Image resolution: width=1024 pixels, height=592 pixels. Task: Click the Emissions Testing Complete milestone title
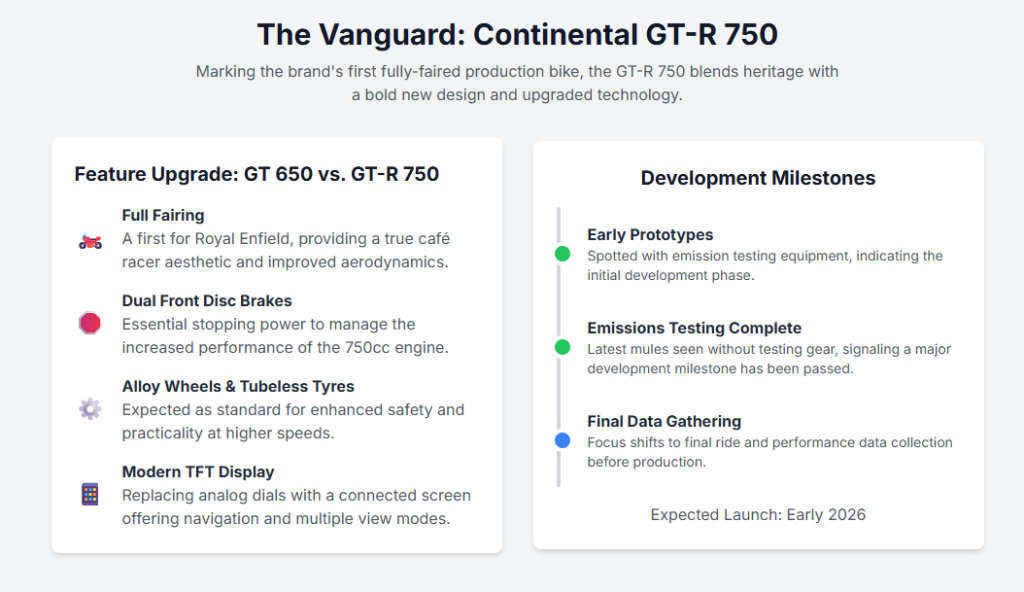coord(694,328)
